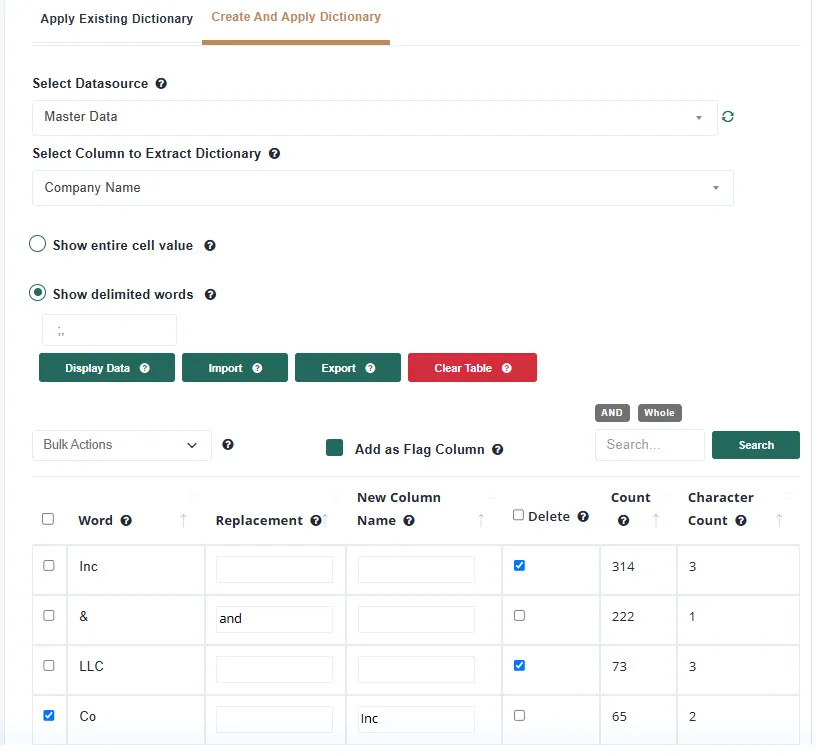816x756 pixels.
Task: Sort by Word column arrow
Action: pyautogui.click(x=183, y=520)
